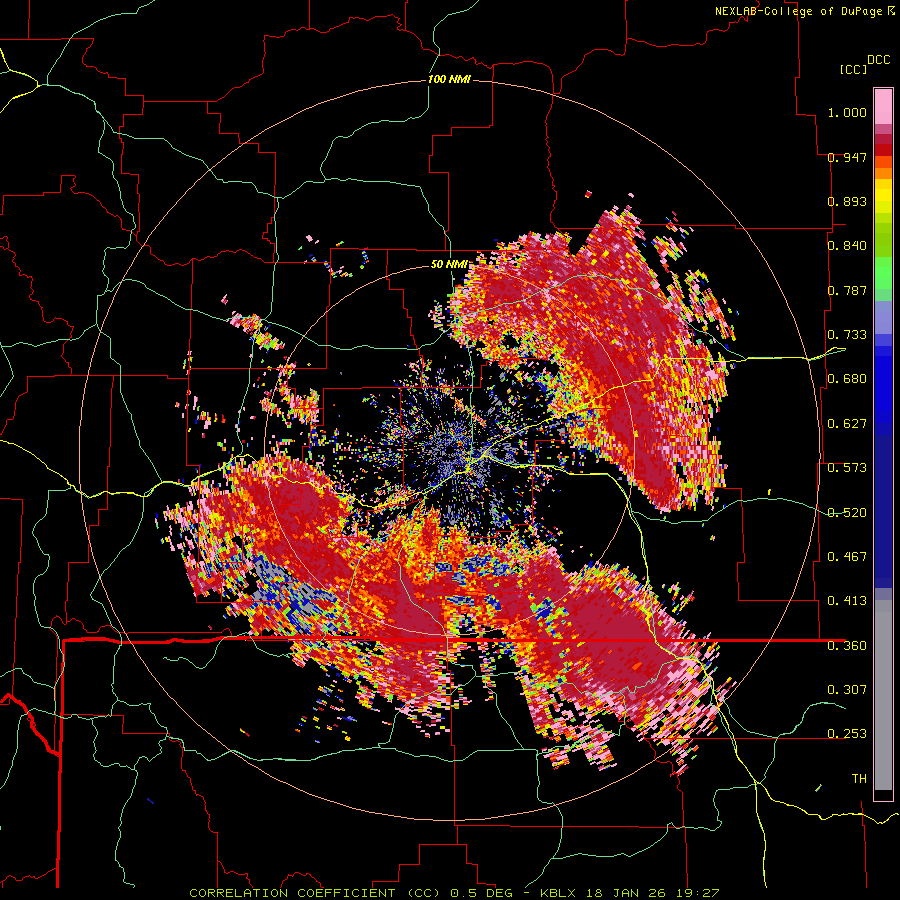Viewport: 900px width, 900px height.
Task: Click the 0.413 colorbar value label
Action: click(847, 601)
